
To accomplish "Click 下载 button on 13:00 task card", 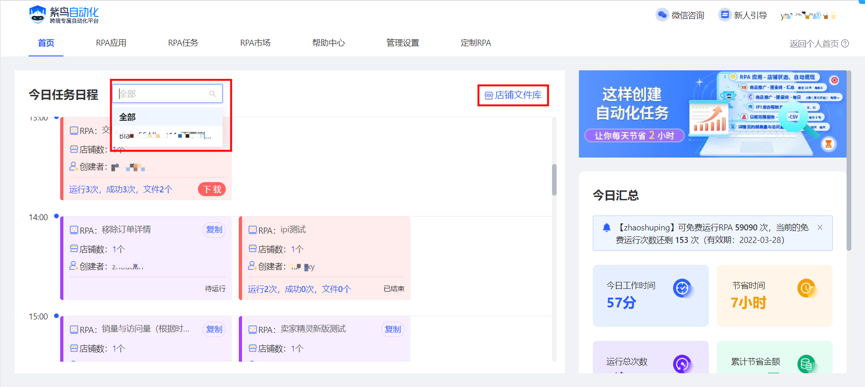I will pos(212,189).
